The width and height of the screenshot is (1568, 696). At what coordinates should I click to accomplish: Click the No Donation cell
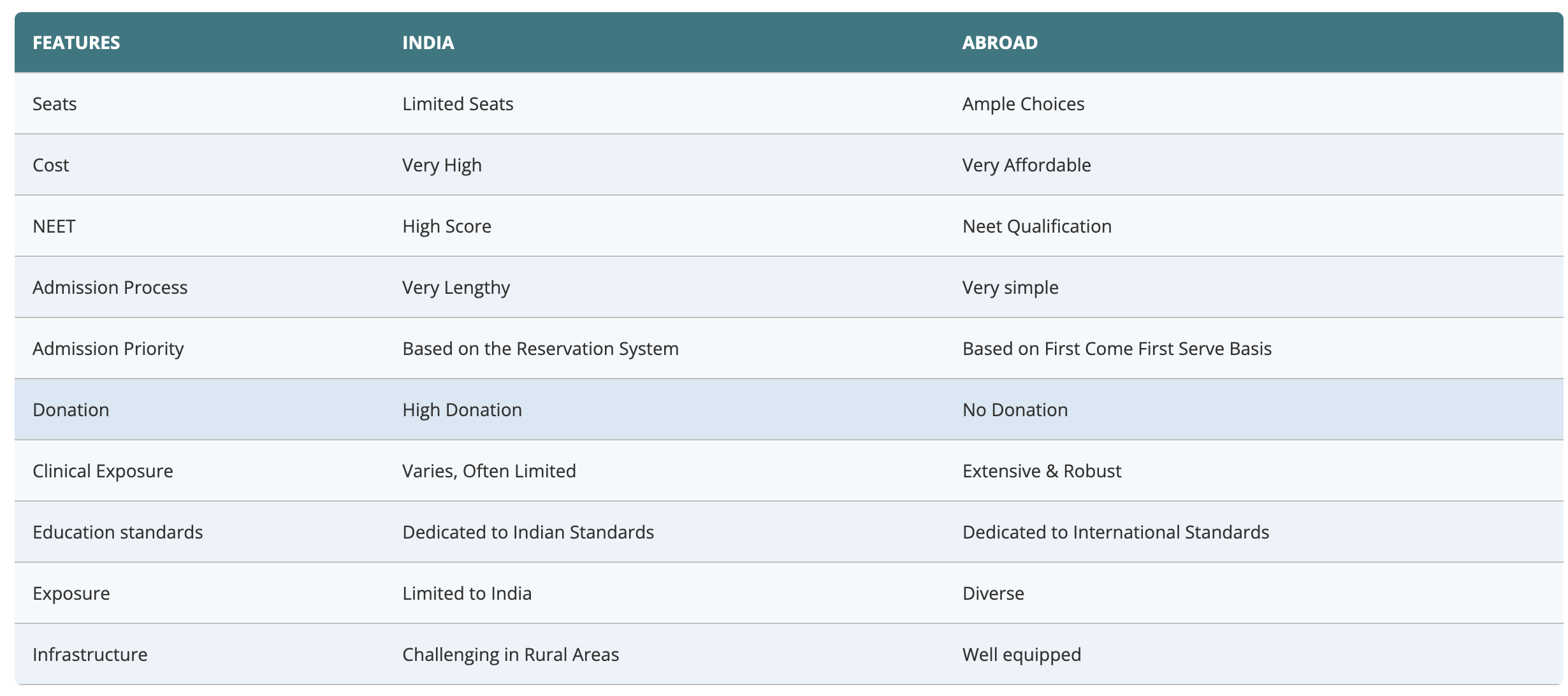(1015, 410)
